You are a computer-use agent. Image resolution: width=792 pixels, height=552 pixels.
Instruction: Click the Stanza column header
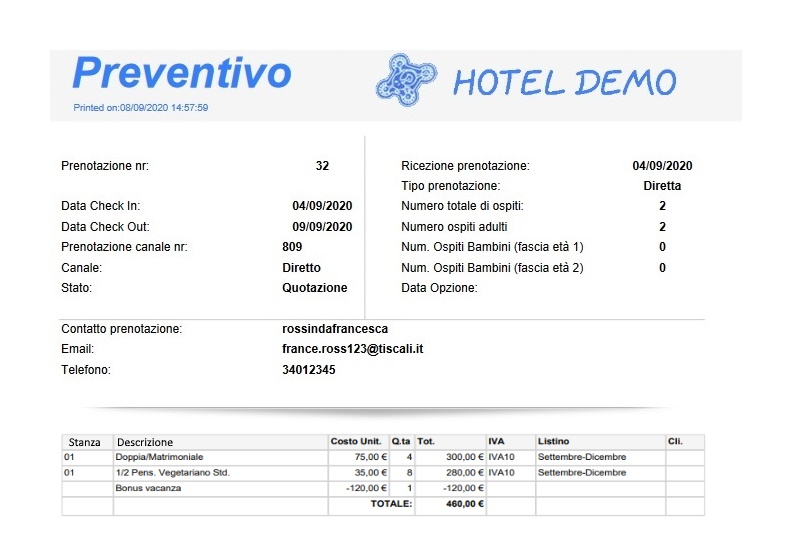point(83,442)
